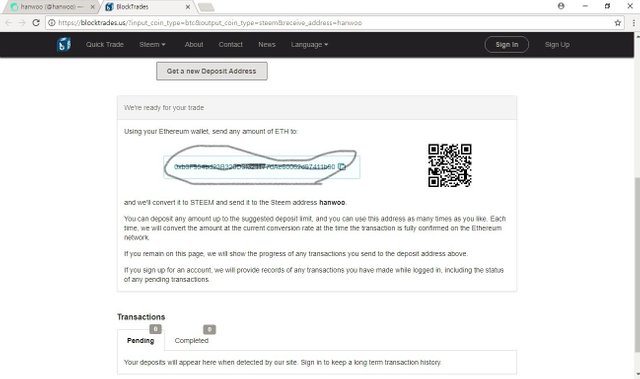640x379 pixels.
Task: Click the Pending tab count badge
Action: 156,329
